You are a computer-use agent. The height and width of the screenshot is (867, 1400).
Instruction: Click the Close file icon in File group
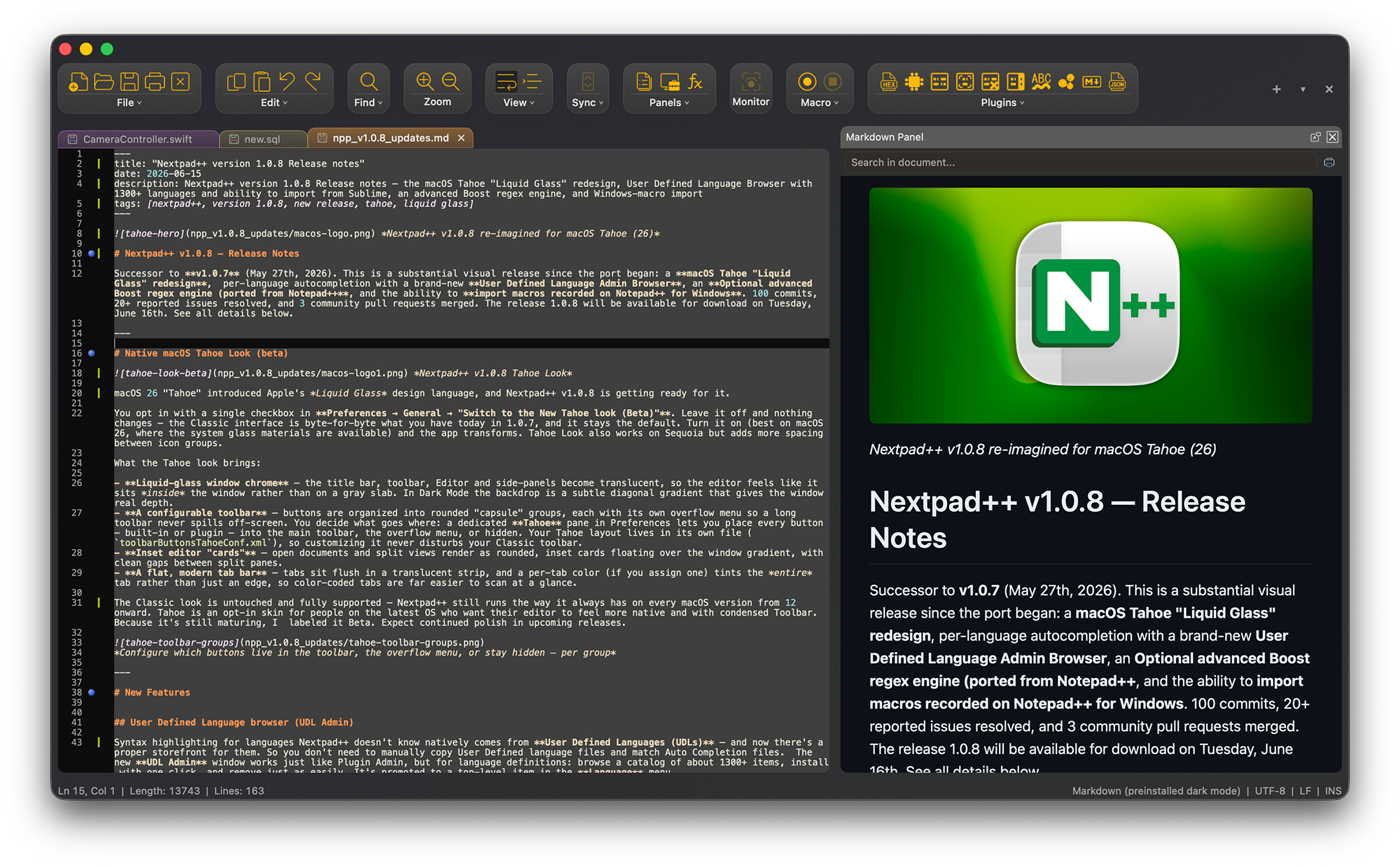point(181,82)
